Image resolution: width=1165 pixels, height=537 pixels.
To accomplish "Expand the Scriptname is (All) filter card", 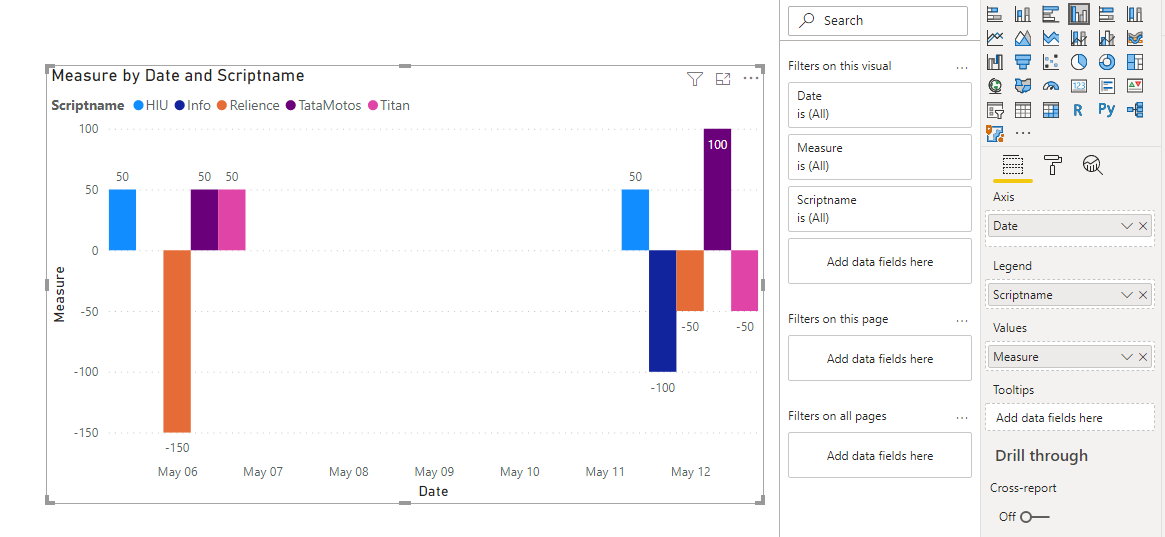I will coord(880,209).
